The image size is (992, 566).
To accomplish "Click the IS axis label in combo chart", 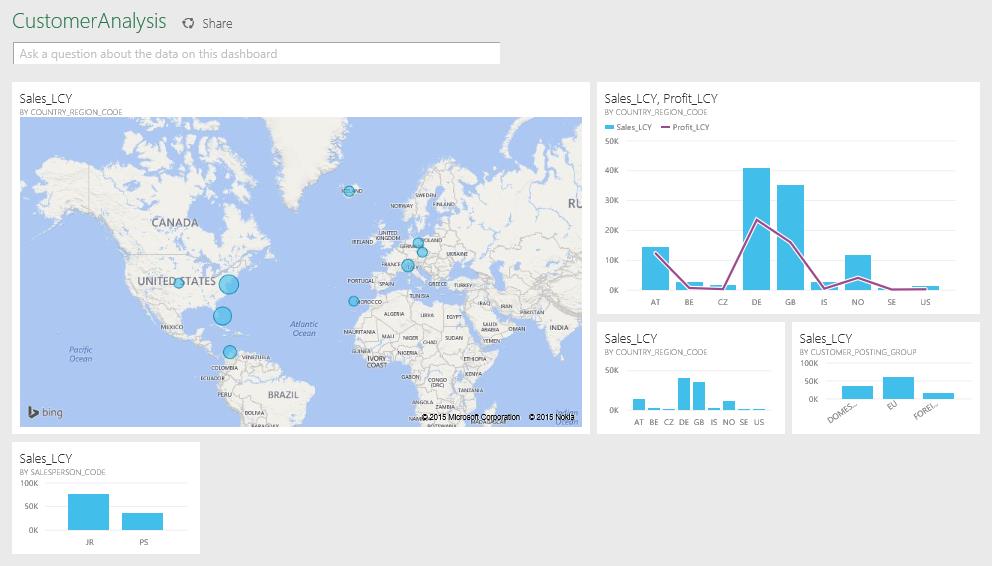I will [x=824, y=302].
